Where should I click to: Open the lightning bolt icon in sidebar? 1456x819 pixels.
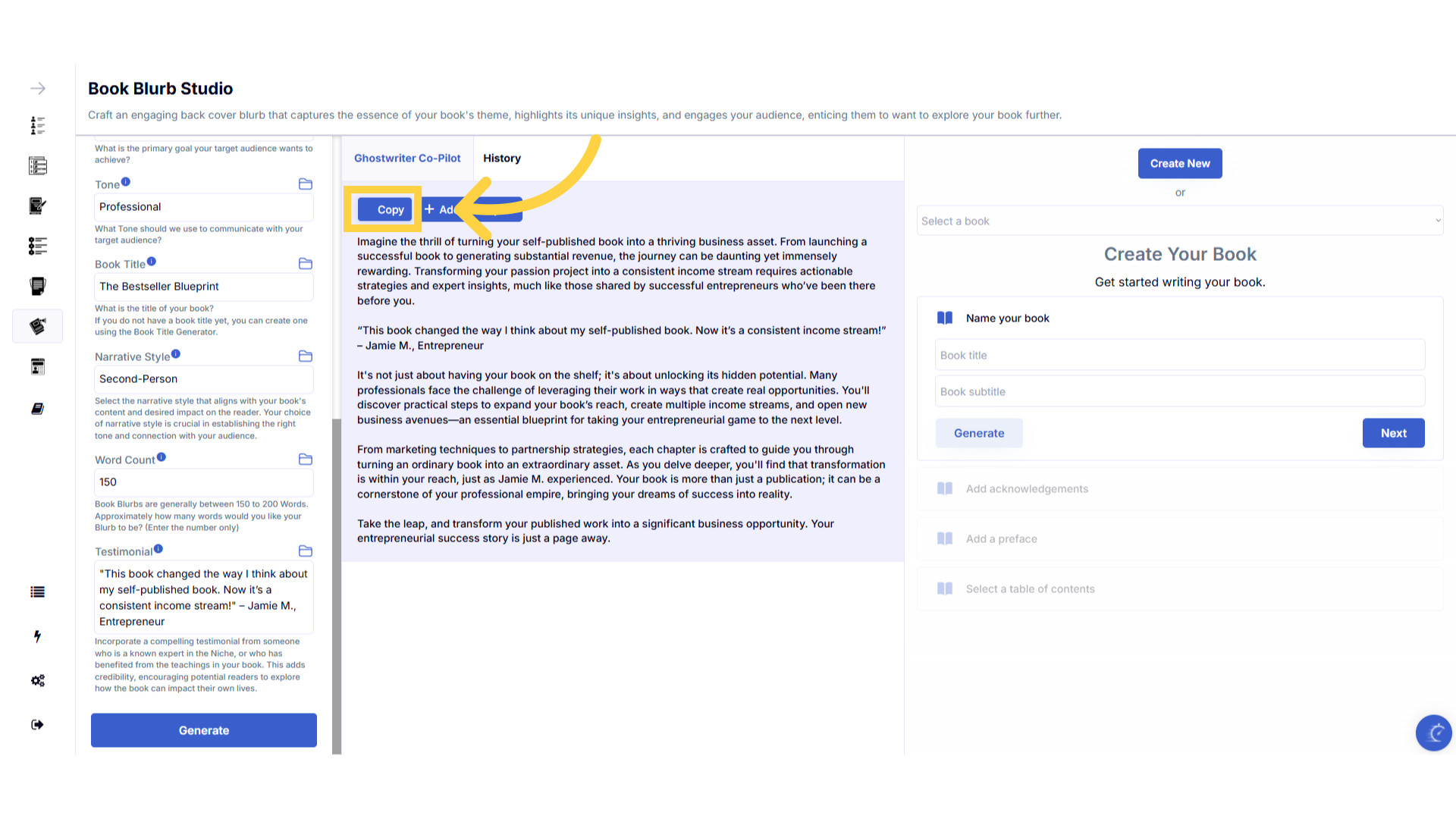pyautogui.click(x=37, y=636)
